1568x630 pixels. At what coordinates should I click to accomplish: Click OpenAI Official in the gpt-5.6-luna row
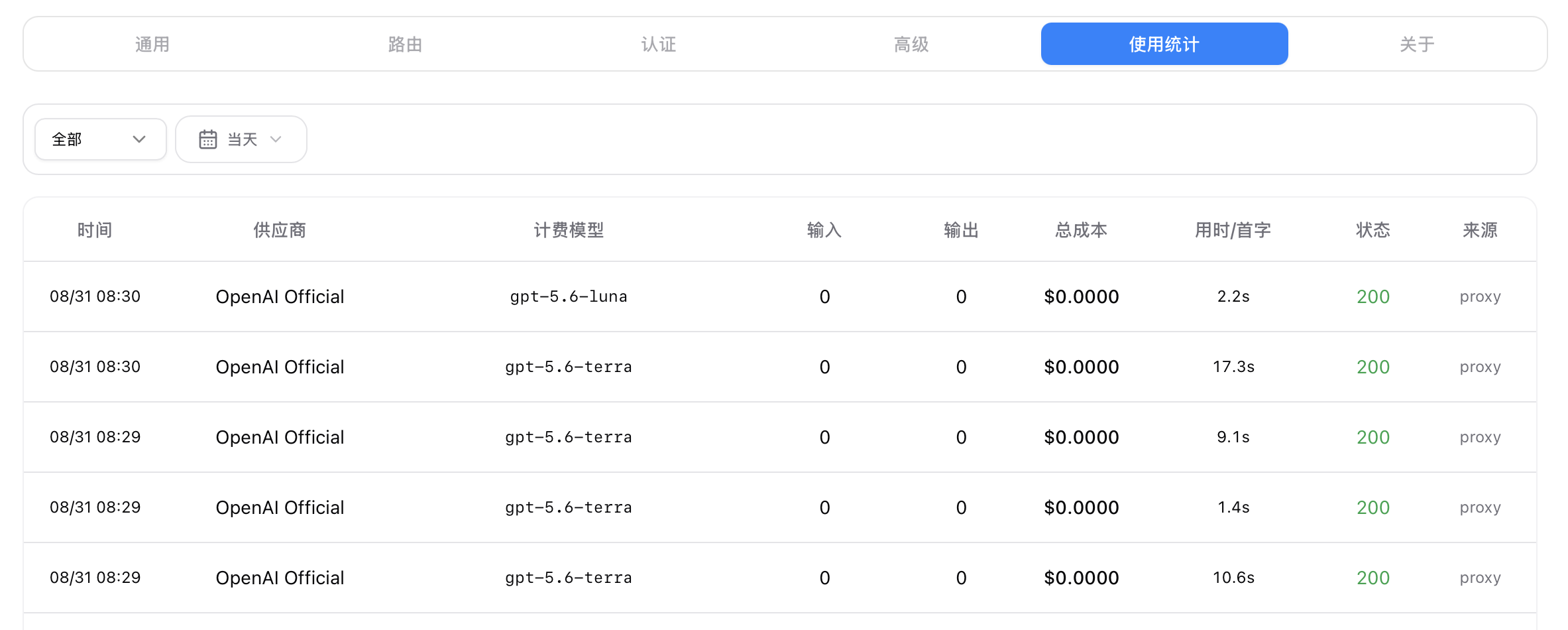(280, 296)
